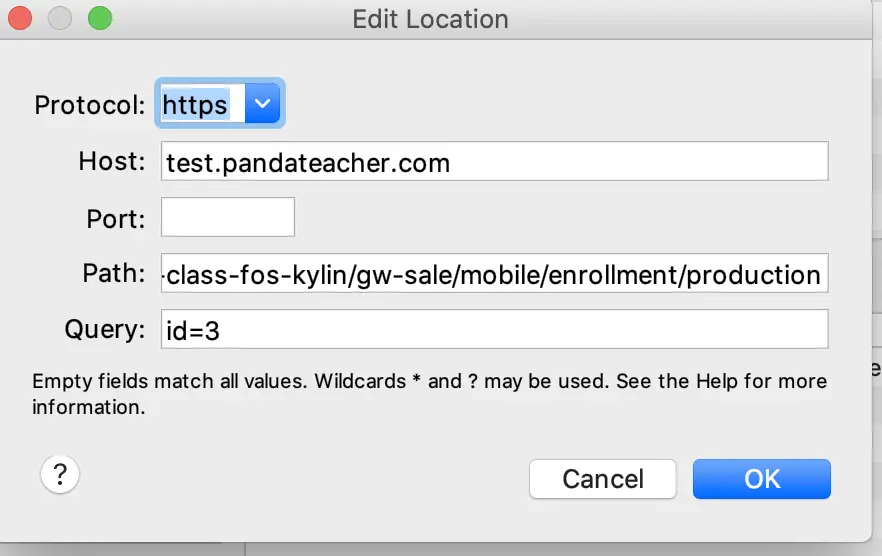Close the dialog with the red button

(20, 18)
